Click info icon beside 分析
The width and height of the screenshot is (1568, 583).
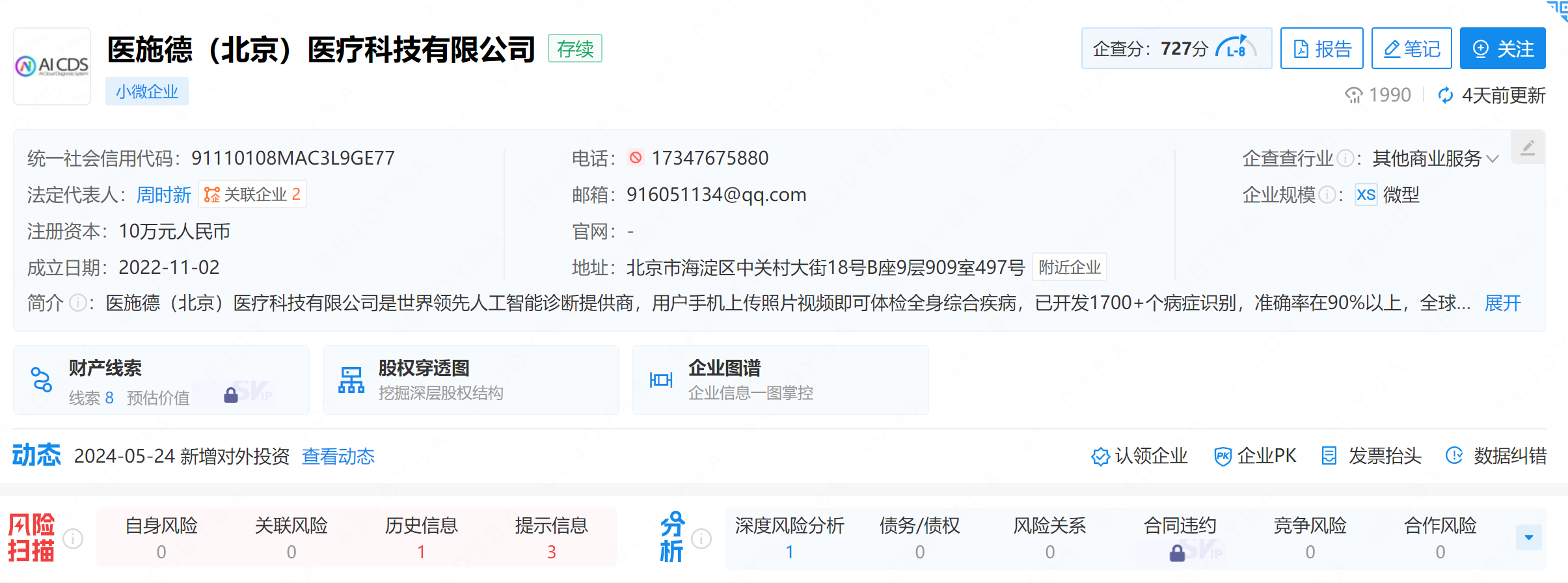pos(701,539)
